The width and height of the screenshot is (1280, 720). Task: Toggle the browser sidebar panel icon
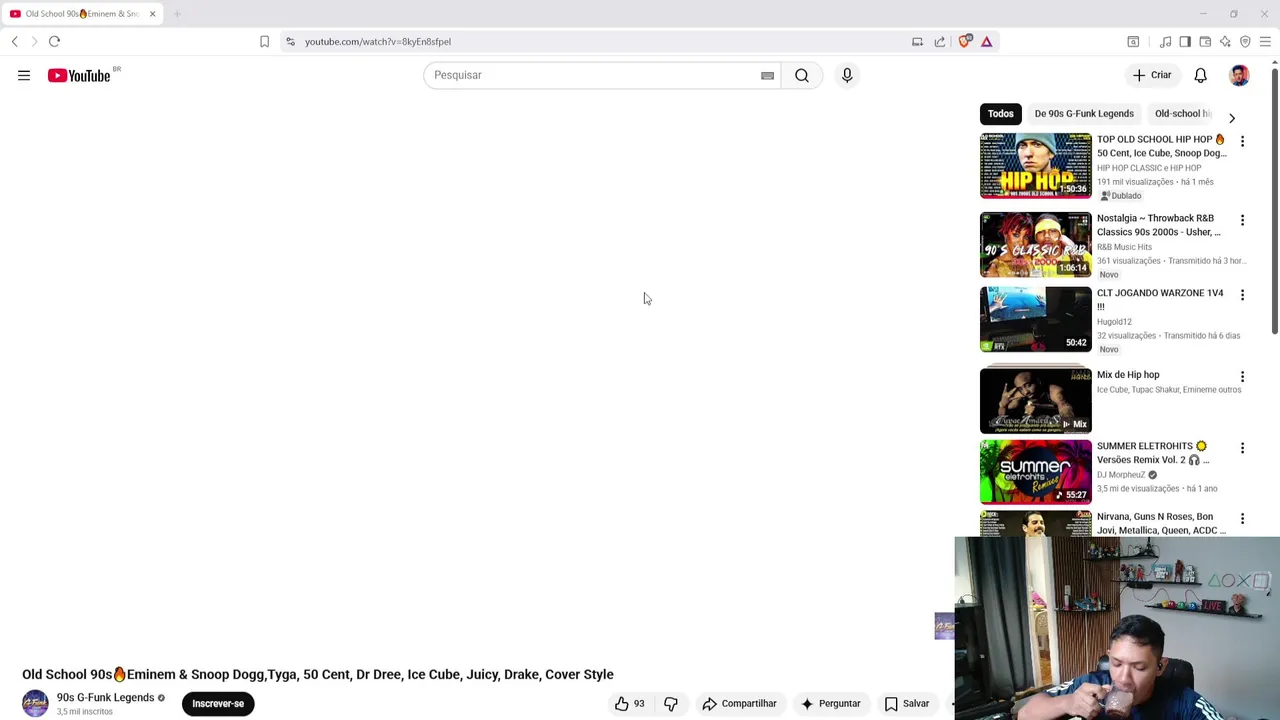(1185, 41)
